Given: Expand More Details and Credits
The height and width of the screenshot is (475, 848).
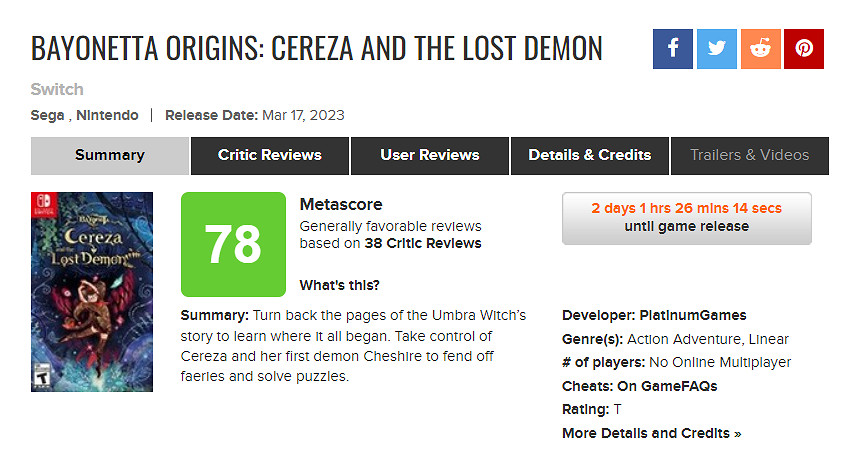Looking at the screenshot, I should [x=651, y=433].
